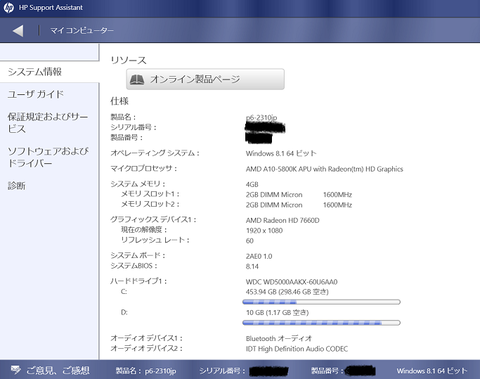This screenshot has height=379, width=480.
Task: Click ご意見、ご感想 feedback link
Action: pos(58,370)
